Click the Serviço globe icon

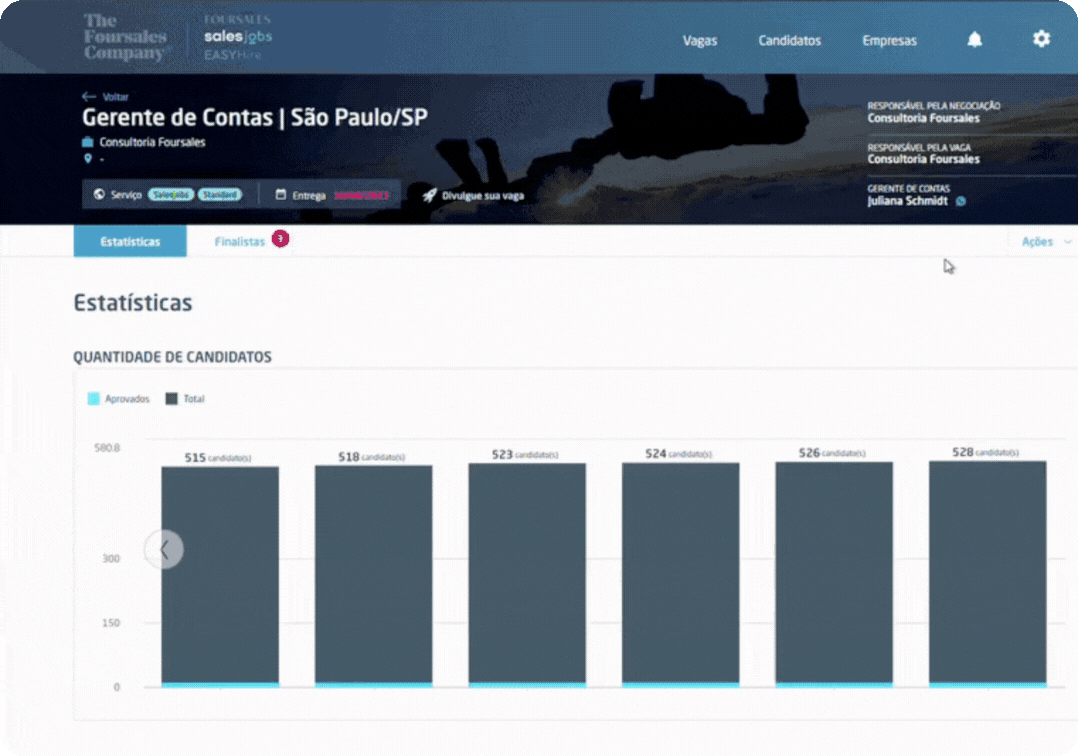pos(99,195)
